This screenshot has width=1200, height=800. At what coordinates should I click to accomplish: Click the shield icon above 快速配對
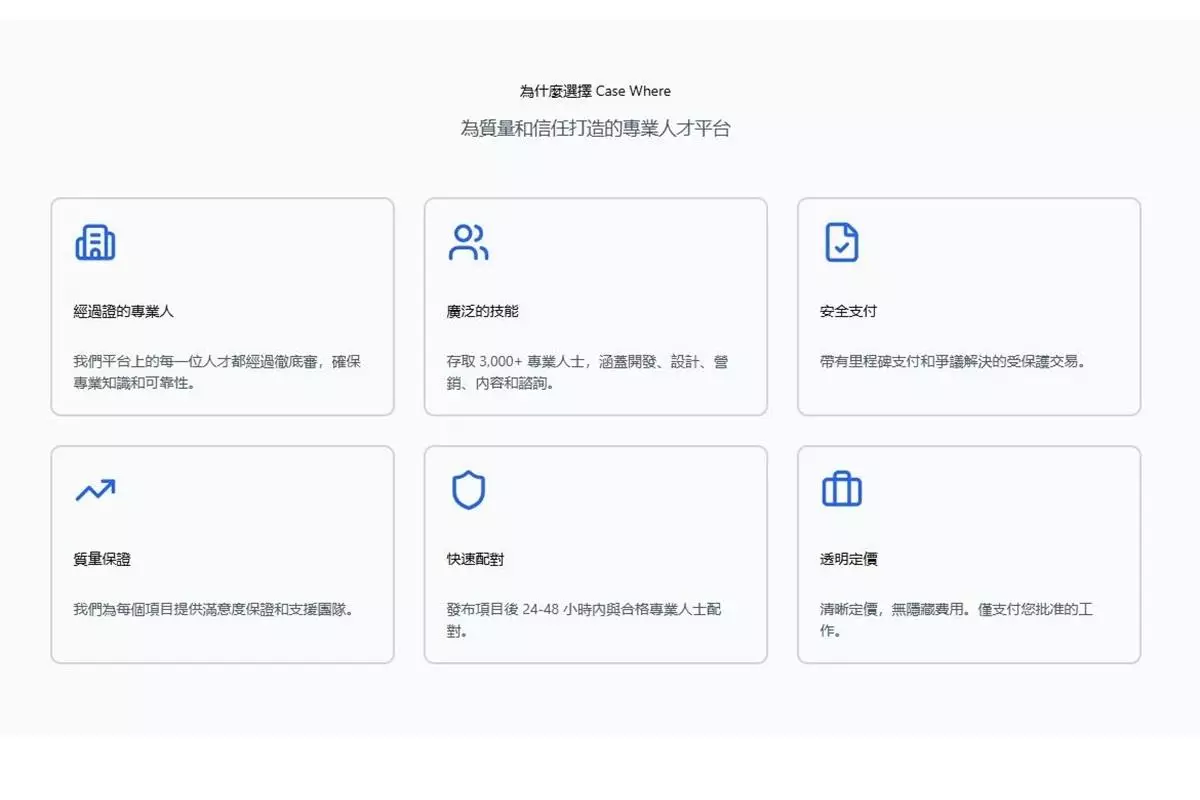[x=468, y=490]
